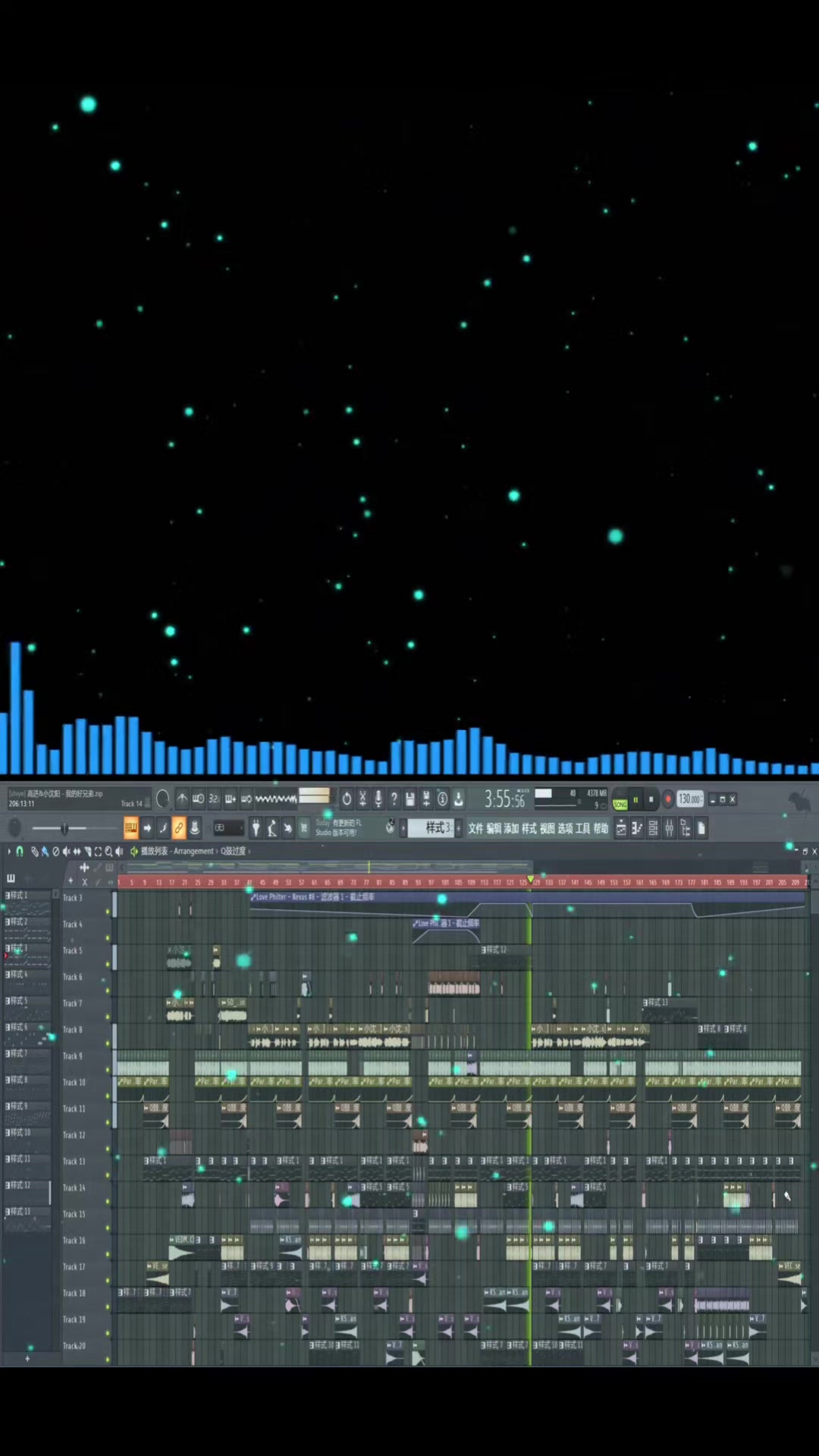Screen dimensions: 819x1456
Task: Select the Delete tool in playlist toolbar
Action: point(55,851)
